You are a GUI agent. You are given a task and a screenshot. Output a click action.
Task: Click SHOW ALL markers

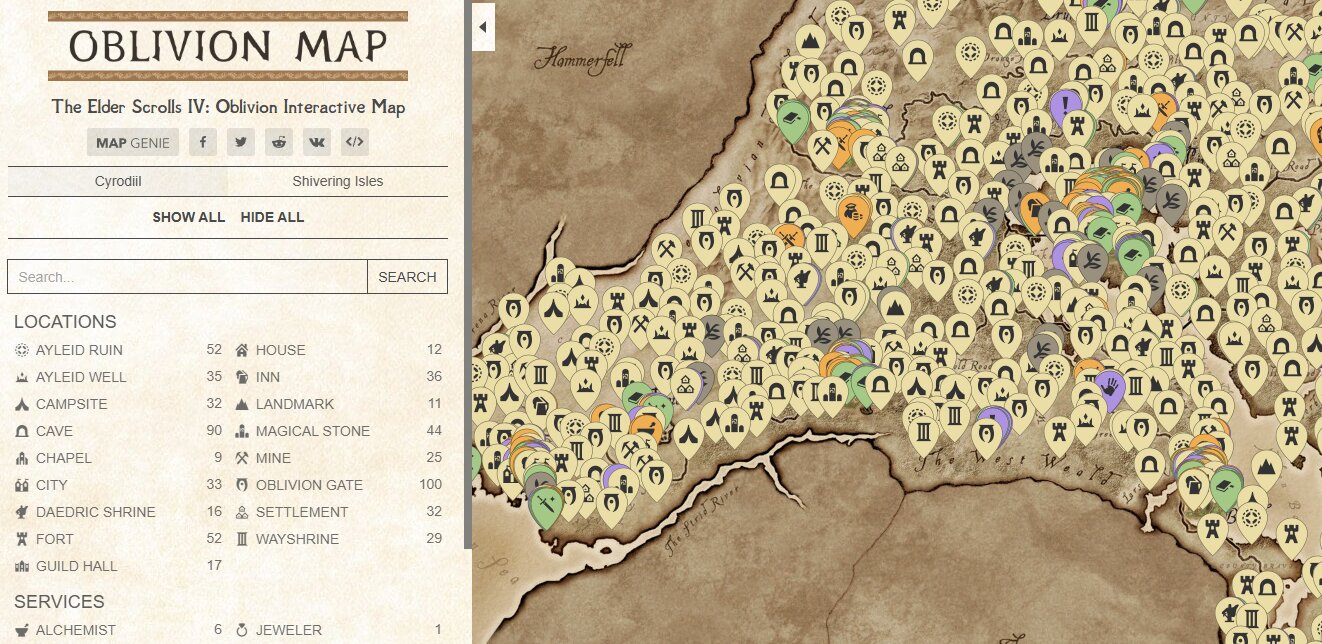[188, 217]
